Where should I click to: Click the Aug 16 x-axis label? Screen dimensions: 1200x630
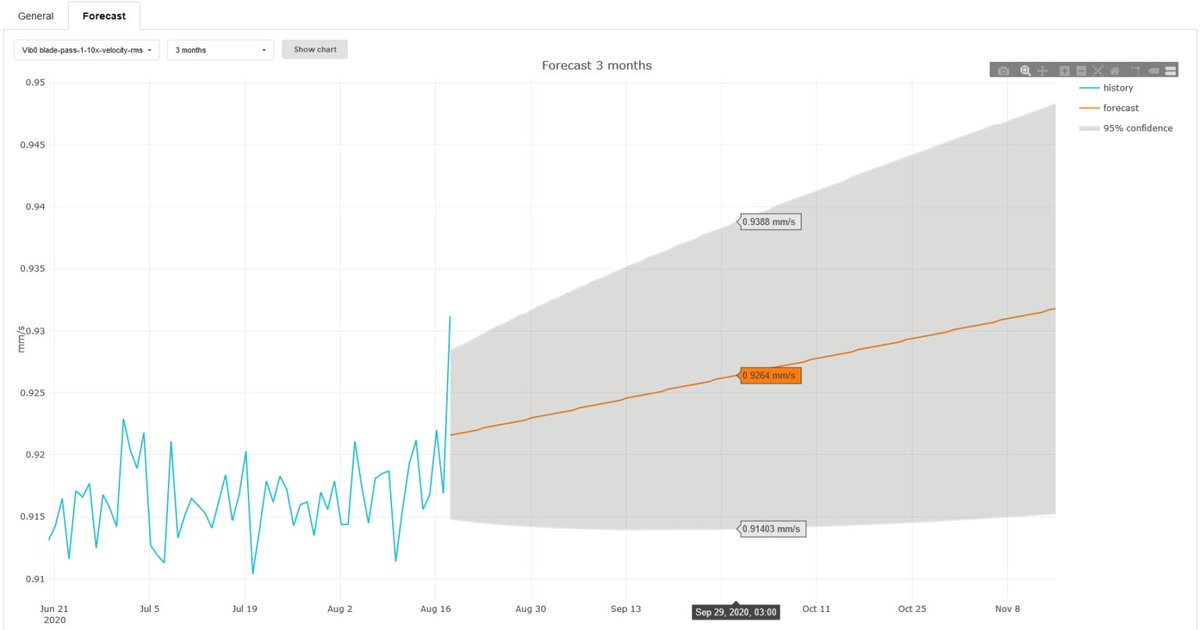436,608
